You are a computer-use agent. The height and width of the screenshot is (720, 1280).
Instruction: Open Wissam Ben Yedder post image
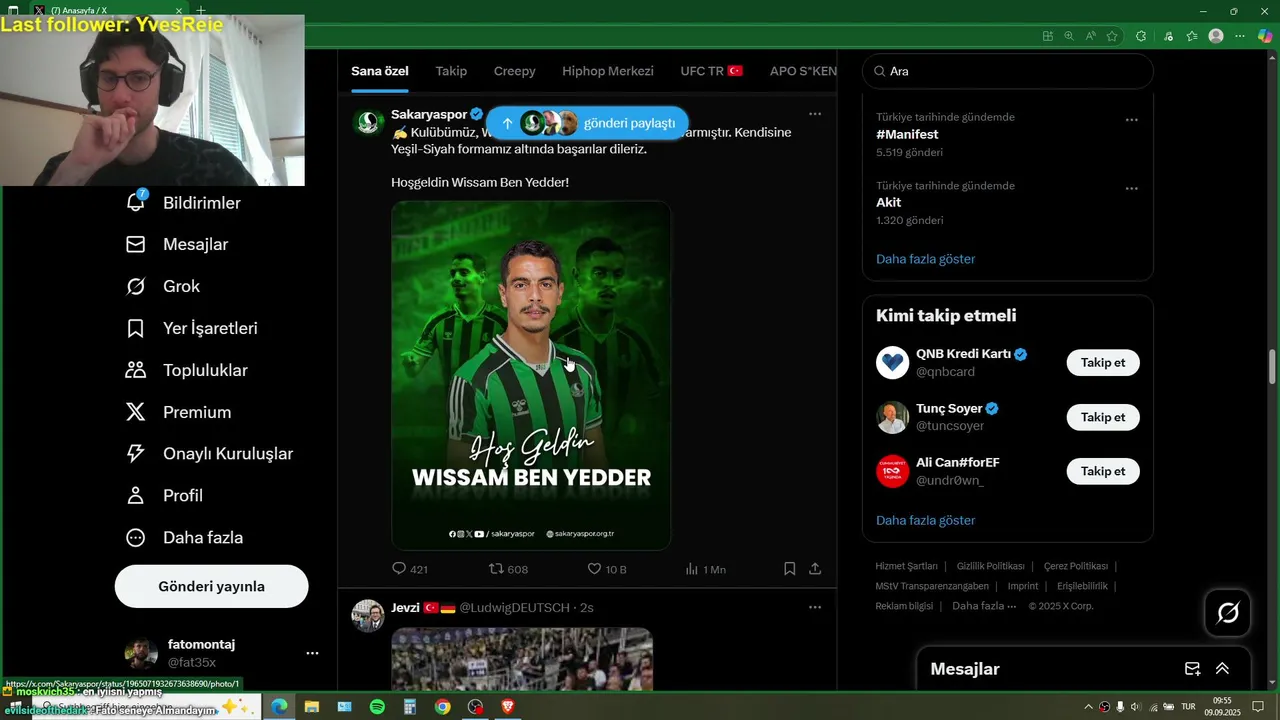pos(531,375)
